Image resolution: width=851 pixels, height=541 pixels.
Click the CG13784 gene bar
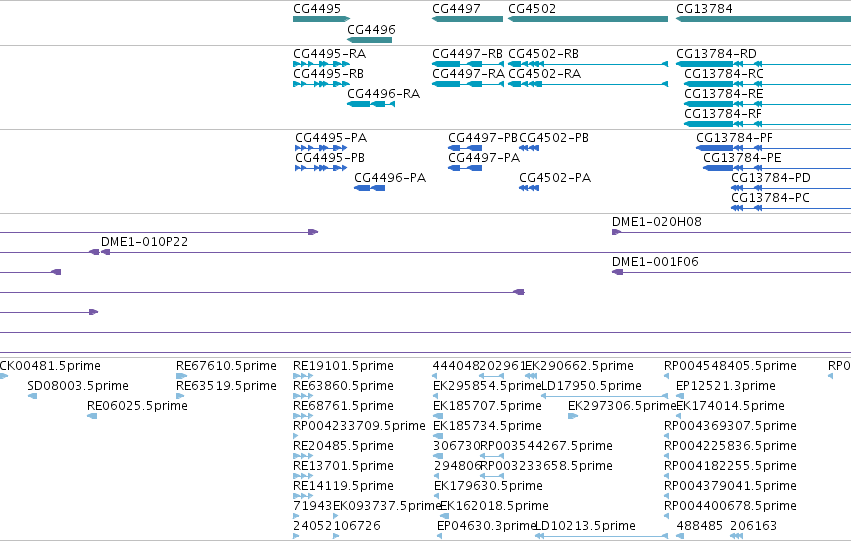[763, 19]
